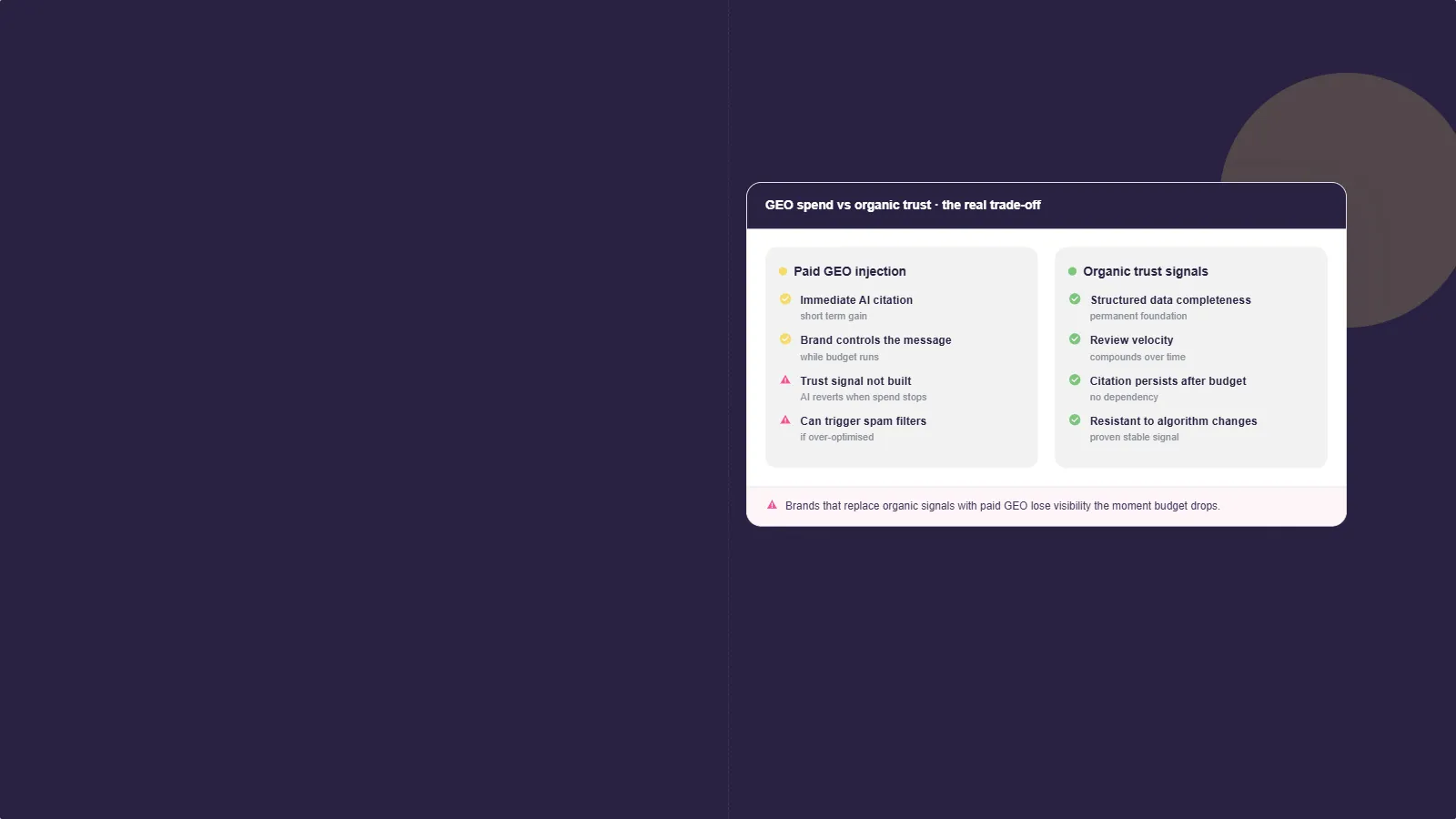Image resolution: width=1456 pixels, height=819 pixels.
Task: Click the warning triangle in the footer note
Action: pos(772,505)
